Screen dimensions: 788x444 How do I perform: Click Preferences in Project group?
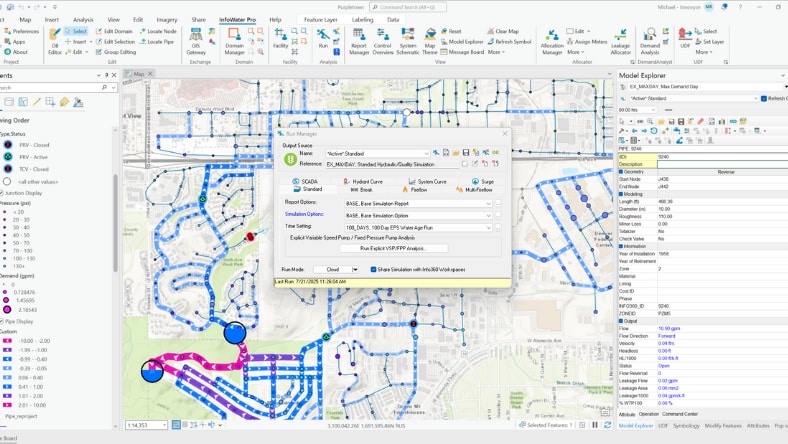[x=21, y=31]
